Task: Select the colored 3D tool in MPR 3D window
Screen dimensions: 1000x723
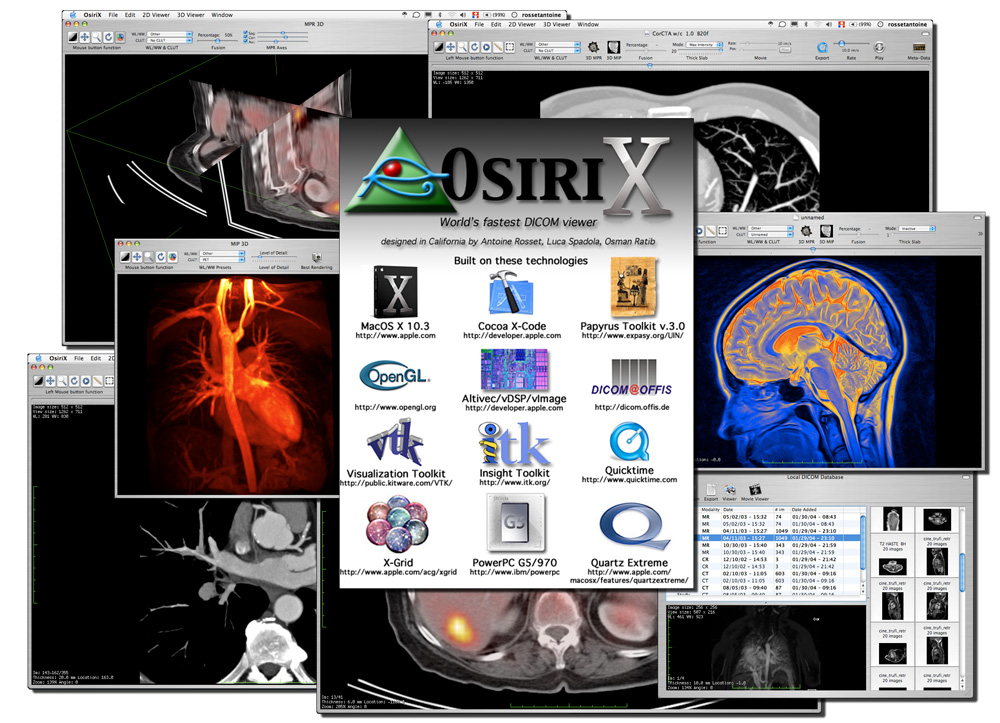Action: (x=120, y=37)
